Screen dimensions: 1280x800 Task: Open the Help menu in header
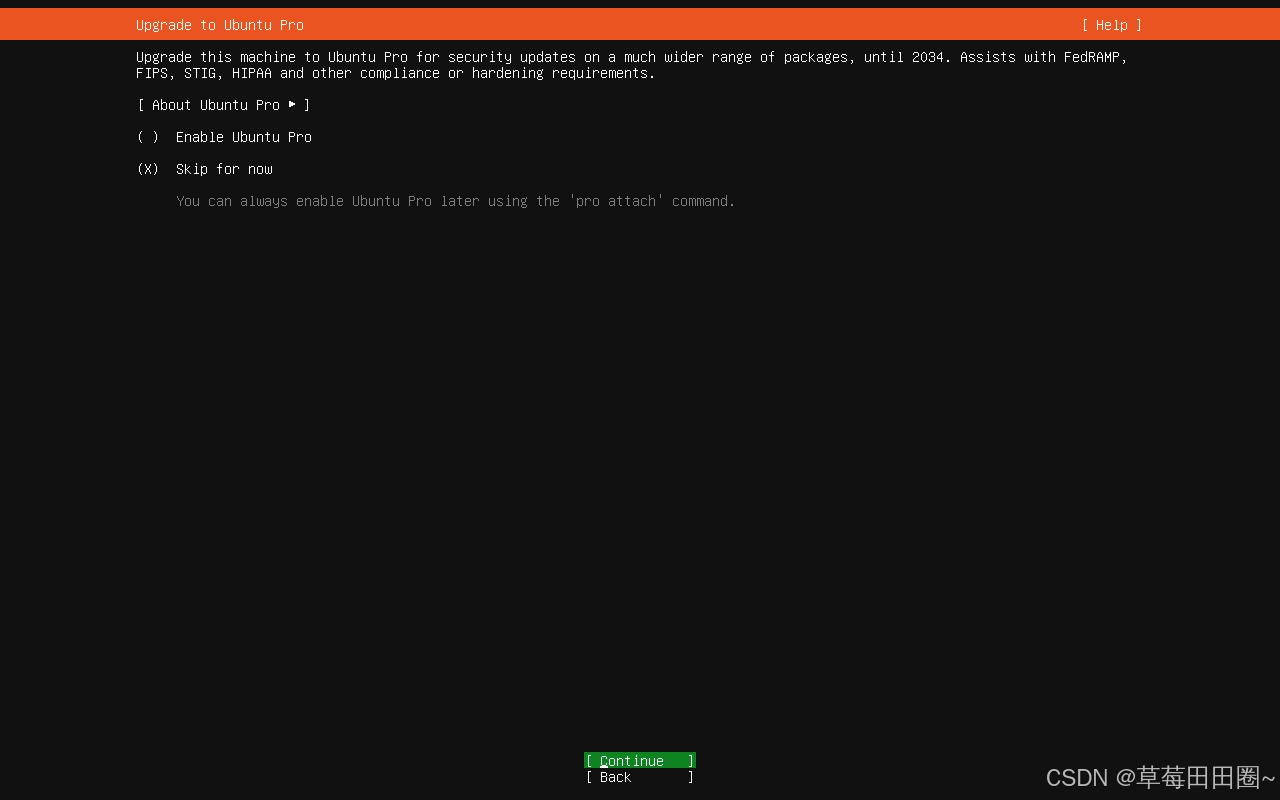(1112, 25)
